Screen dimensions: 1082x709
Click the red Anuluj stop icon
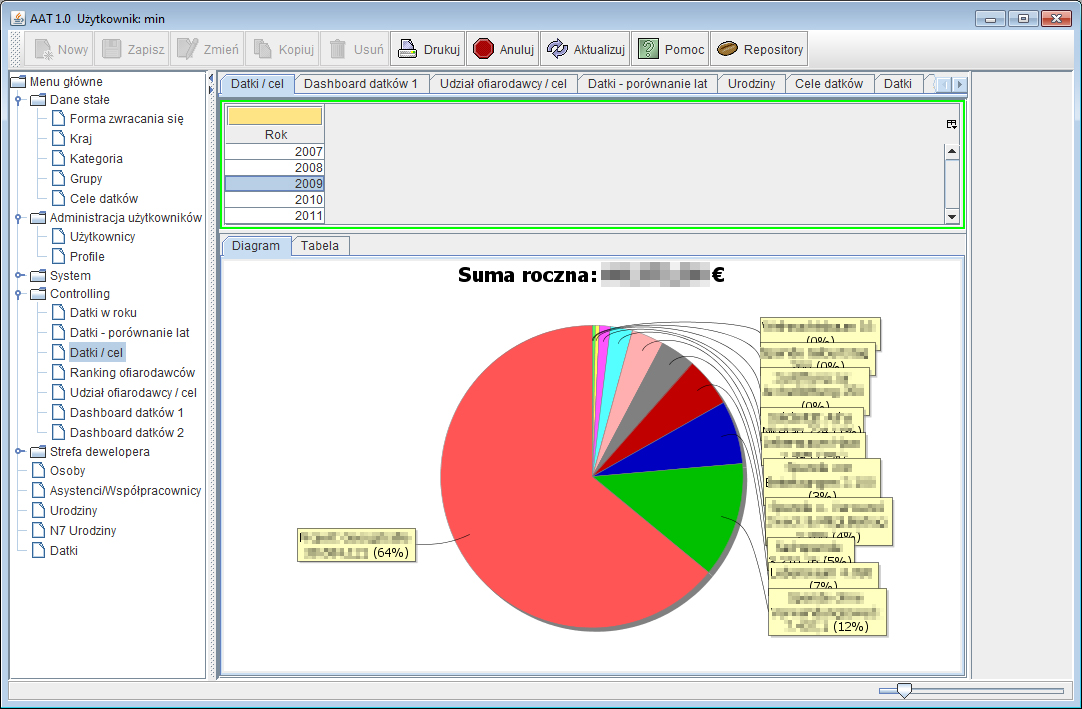point(484,49)
